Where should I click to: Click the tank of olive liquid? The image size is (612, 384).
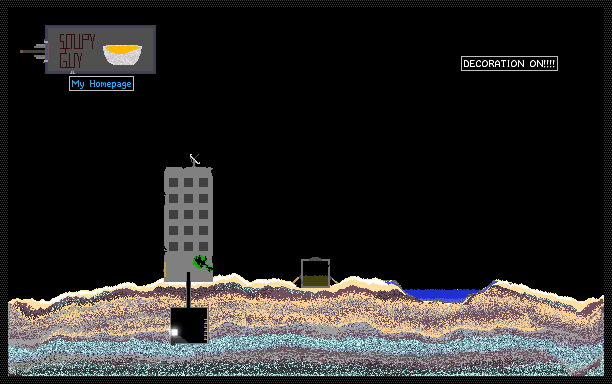(315, 273)
